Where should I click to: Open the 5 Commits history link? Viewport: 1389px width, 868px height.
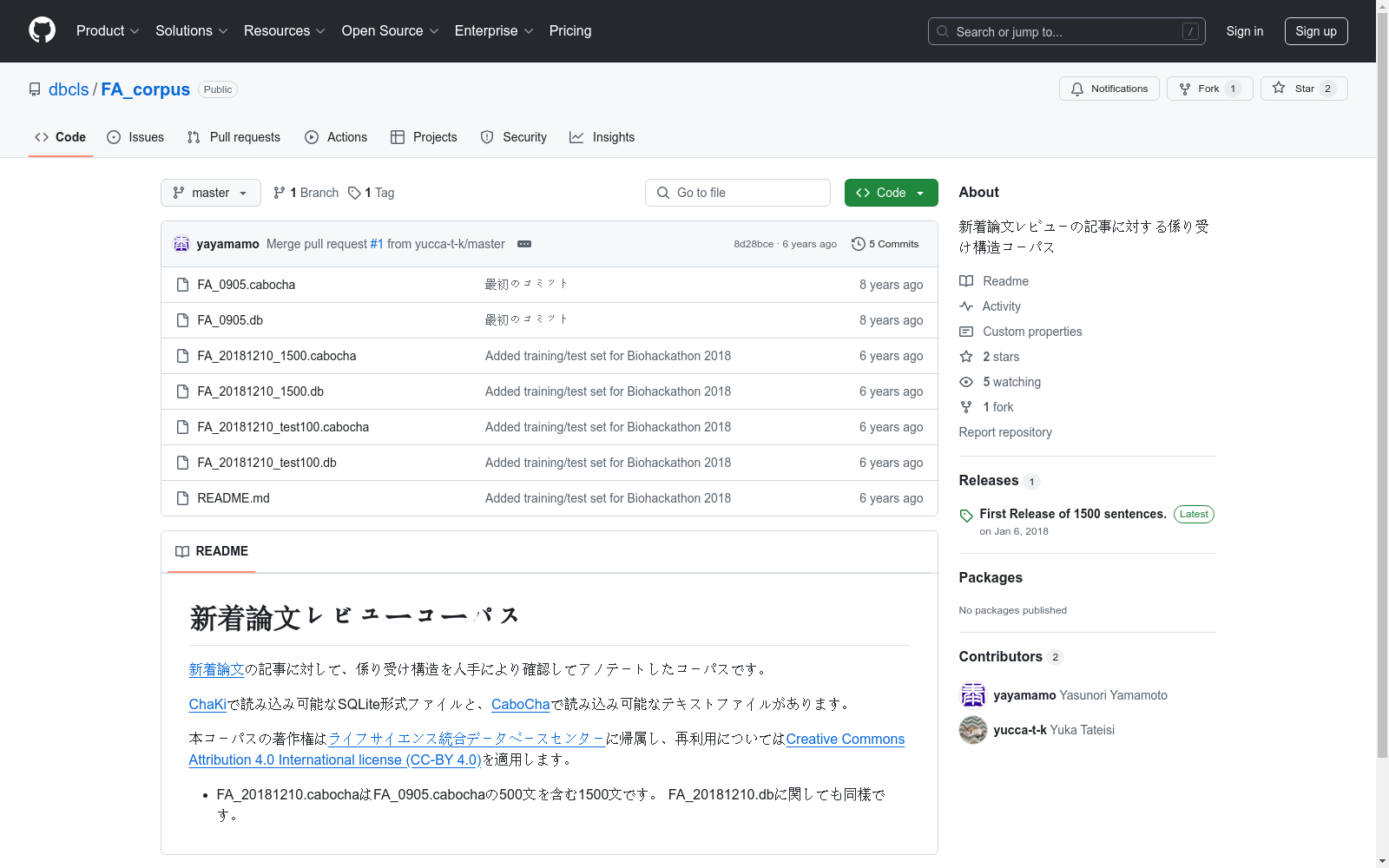click(x=885, y=244)
